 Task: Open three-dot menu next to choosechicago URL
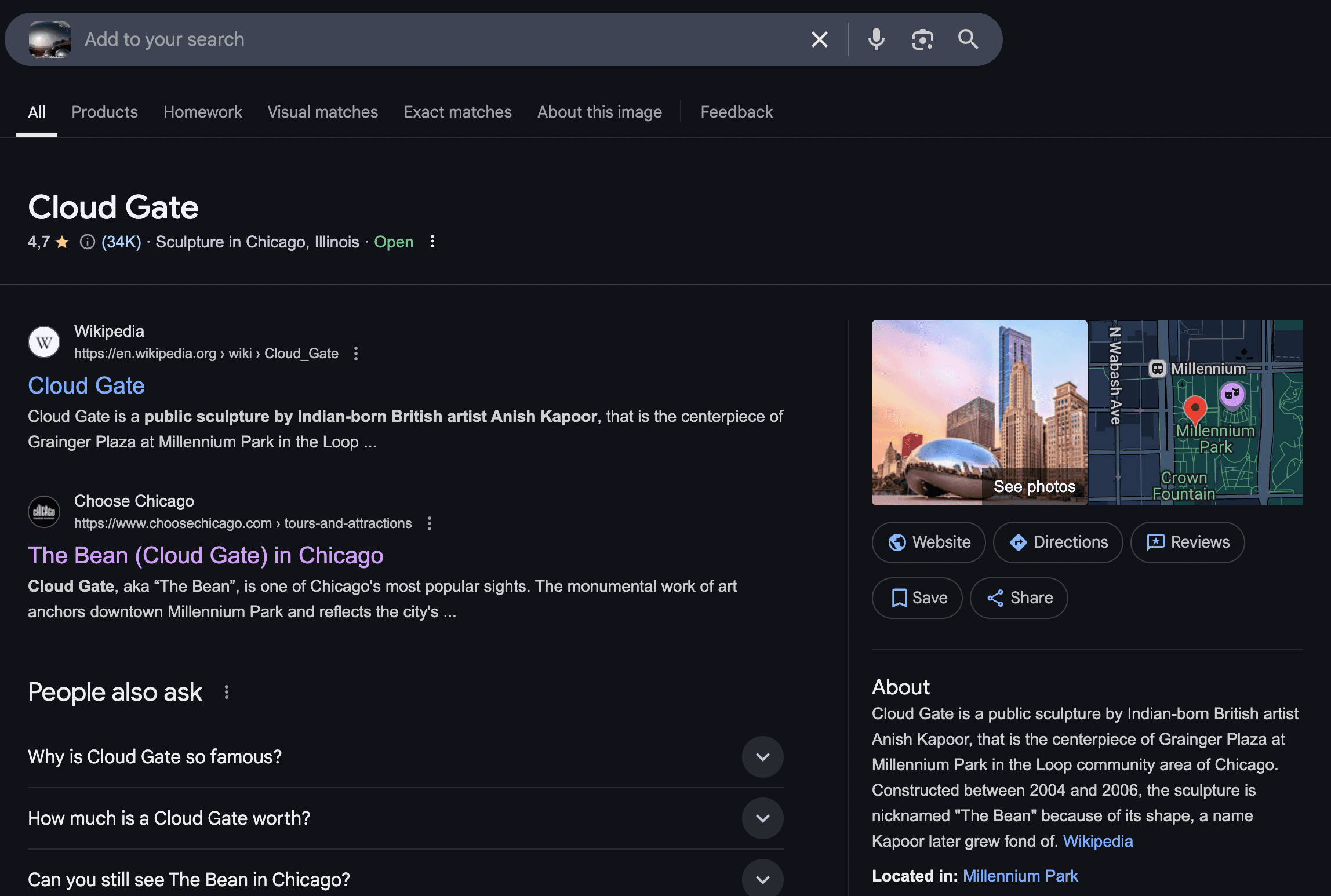(430, 523)
